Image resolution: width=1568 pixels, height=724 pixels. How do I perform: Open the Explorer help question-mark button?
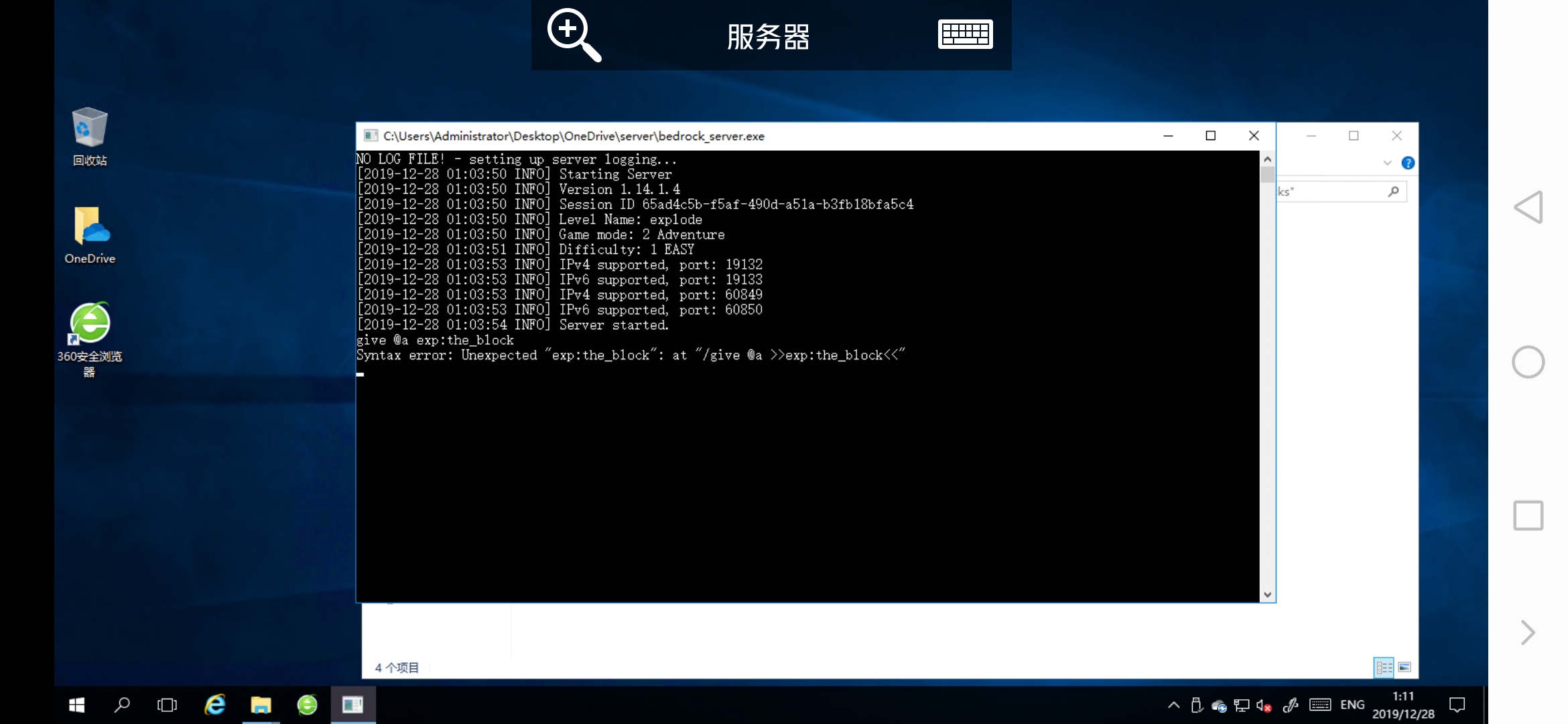pyautogui.click(x=1408, y=163)
